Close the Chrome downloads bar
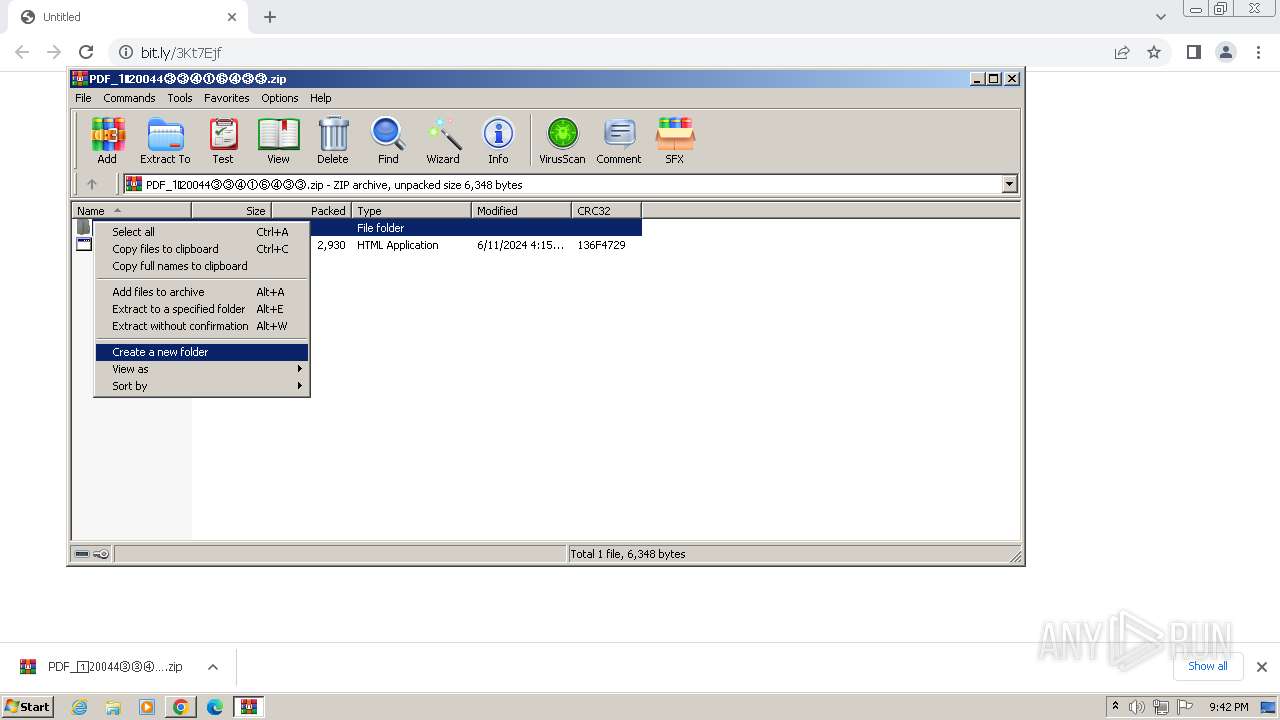The image size is (1280, 720). point(1261,667)
